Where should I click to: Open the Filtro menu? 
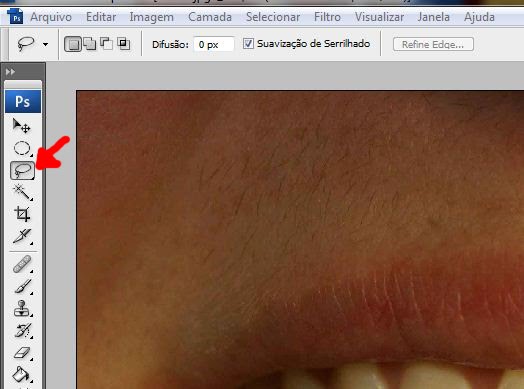(327, 17)
